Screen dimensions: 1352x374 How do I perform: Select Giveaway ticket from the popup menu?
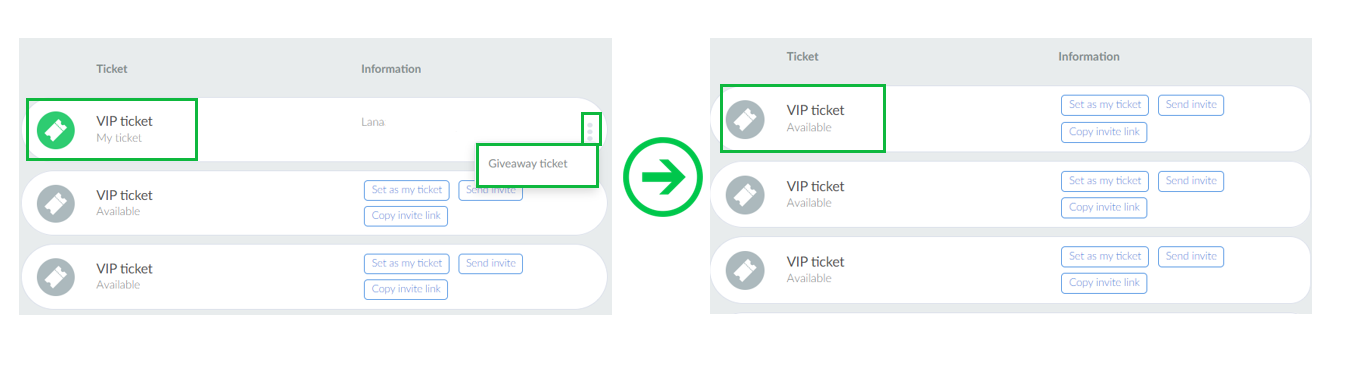pos(528,164)
